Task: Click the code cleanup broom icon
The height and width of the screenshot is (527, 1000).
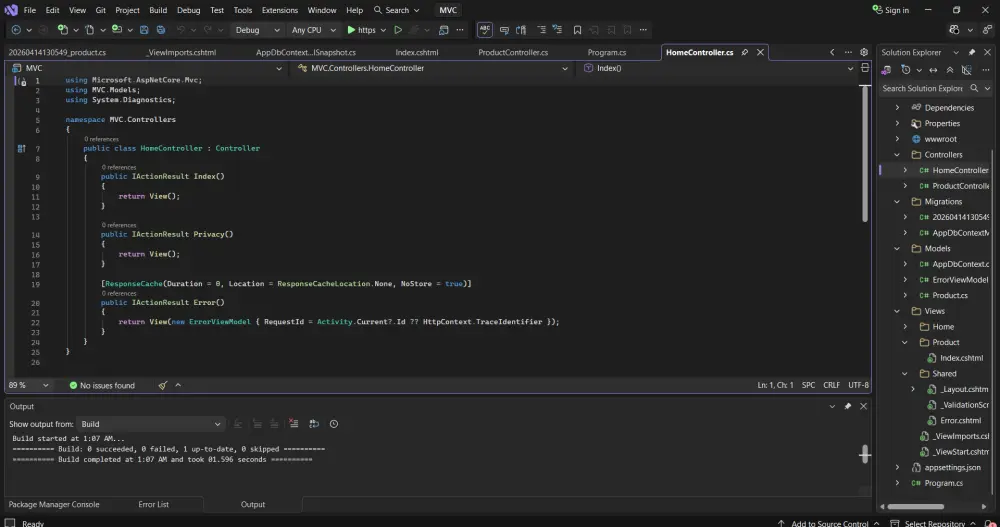Action: tap(163, 385)
